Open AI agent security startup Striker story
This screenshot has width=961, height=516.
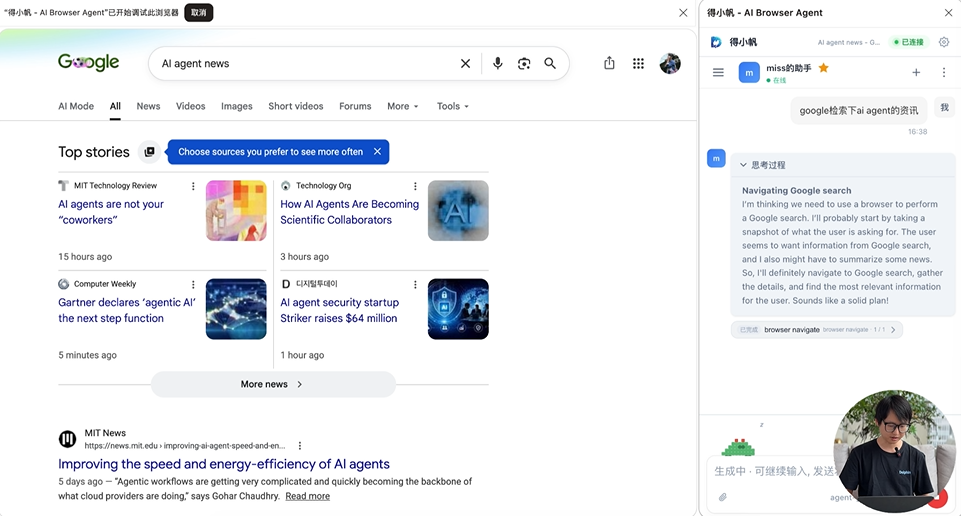(x=340, y=311)
